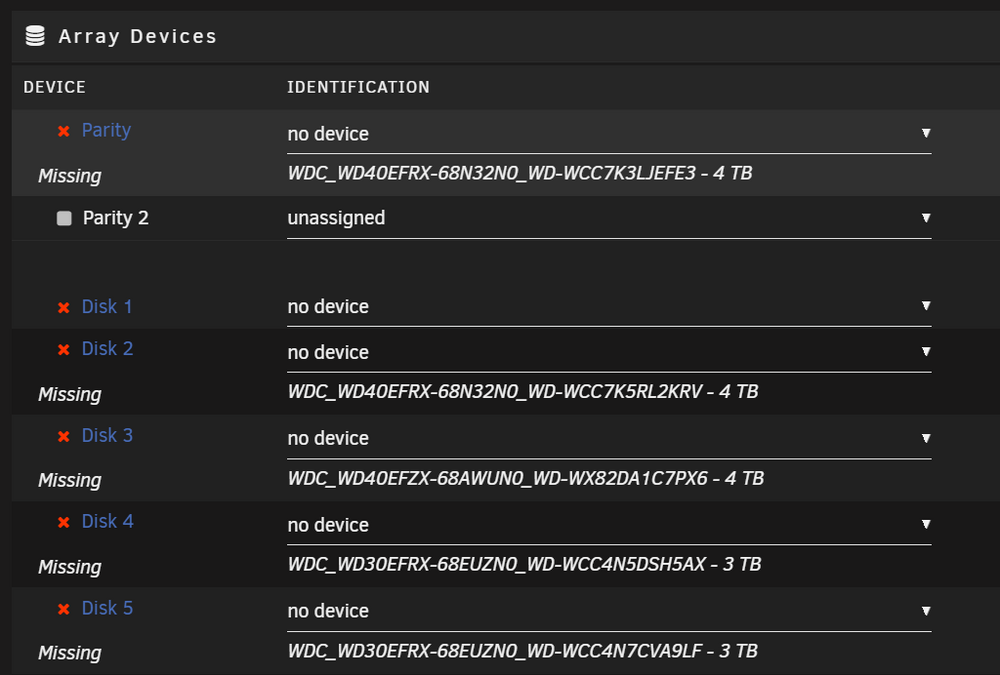Click the Array Devices heading
The width and height of the screenshot is (1000, 675).
click(x=138, y=37)
